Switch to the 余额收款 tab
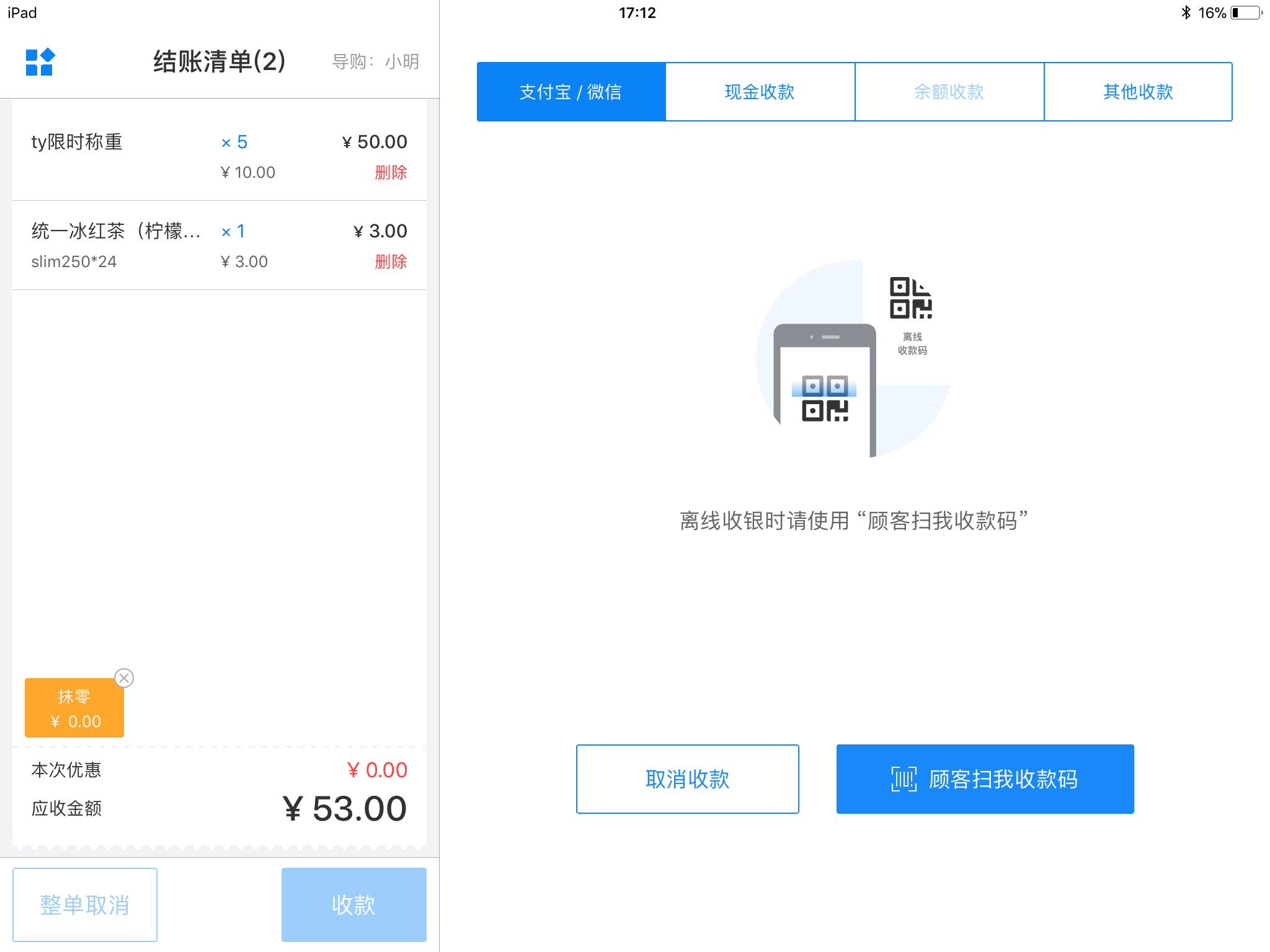 949,92
